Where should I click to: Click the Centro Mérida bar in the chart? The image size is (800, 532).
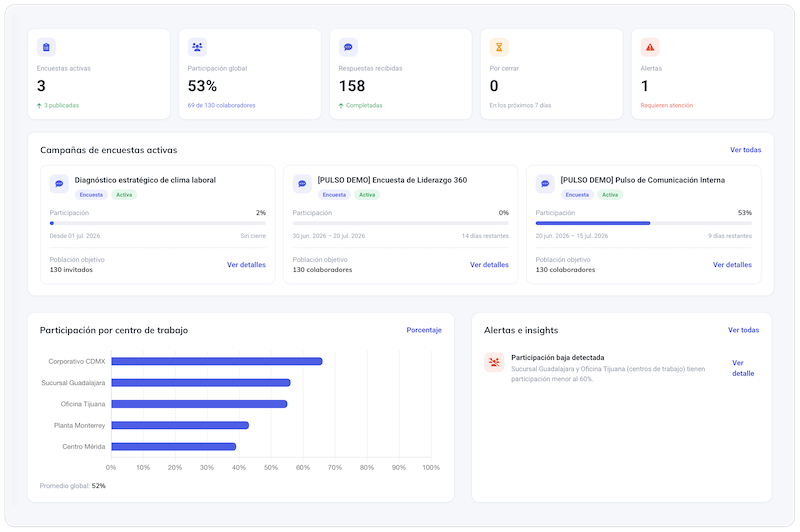tap(173, 447)
